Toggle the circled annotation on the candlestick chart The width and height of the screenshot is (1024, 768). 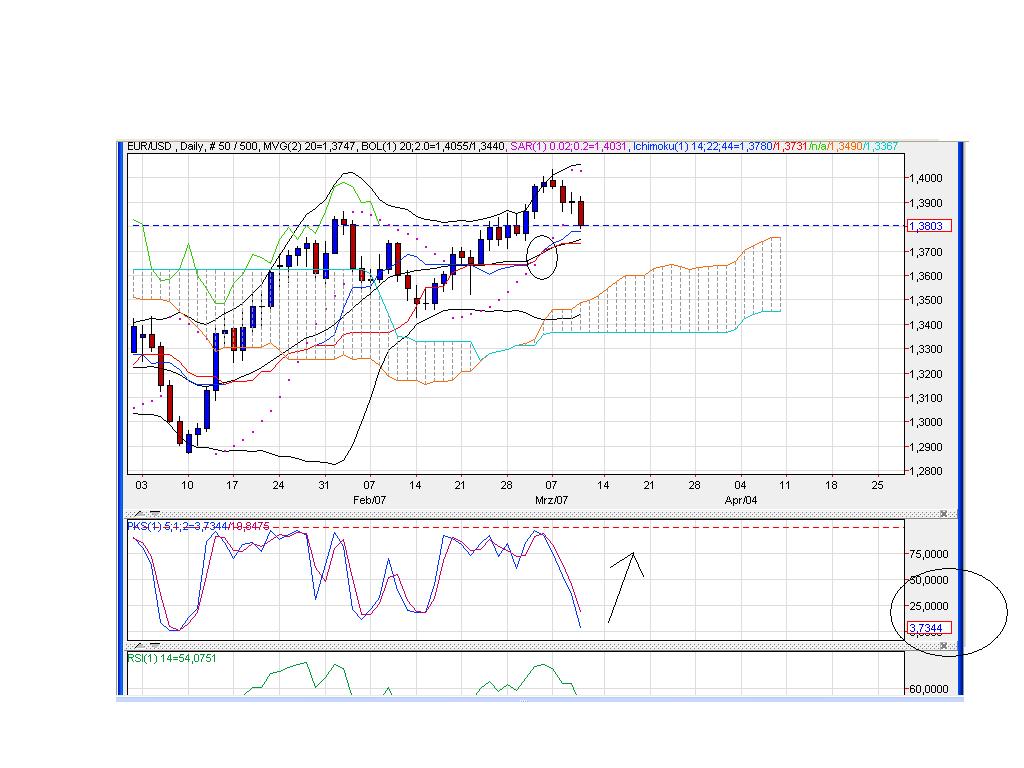(x=543, y=258)
